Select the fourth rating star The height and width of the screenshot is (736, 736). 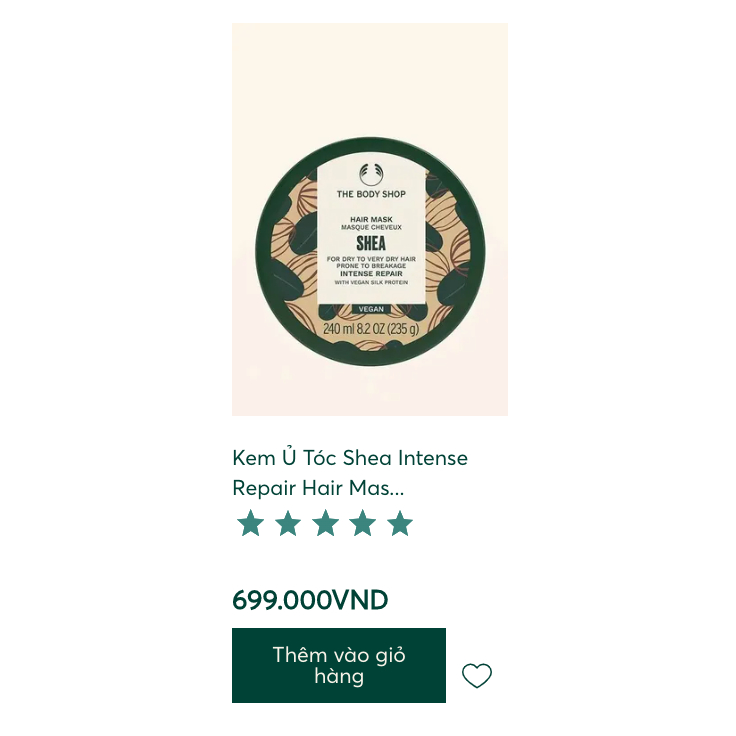coord(363,523)
